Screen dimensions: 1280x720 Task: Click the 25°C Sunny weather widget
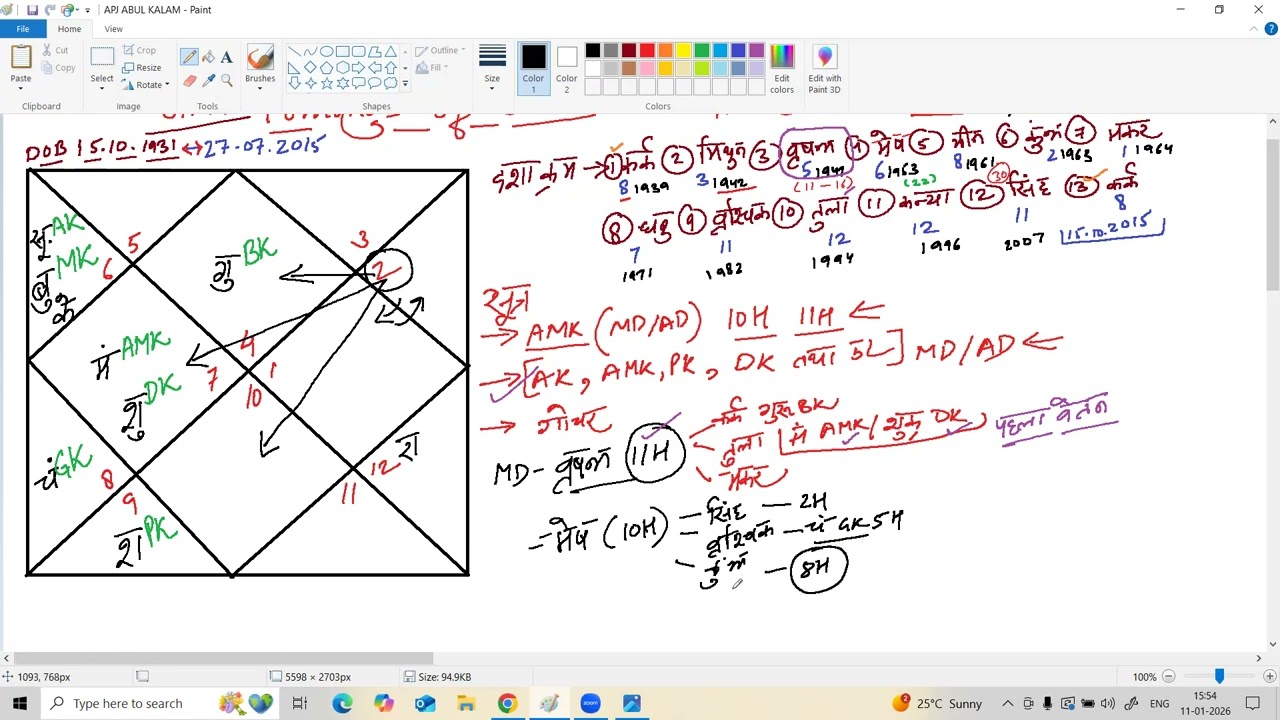[x=937, y=703]
